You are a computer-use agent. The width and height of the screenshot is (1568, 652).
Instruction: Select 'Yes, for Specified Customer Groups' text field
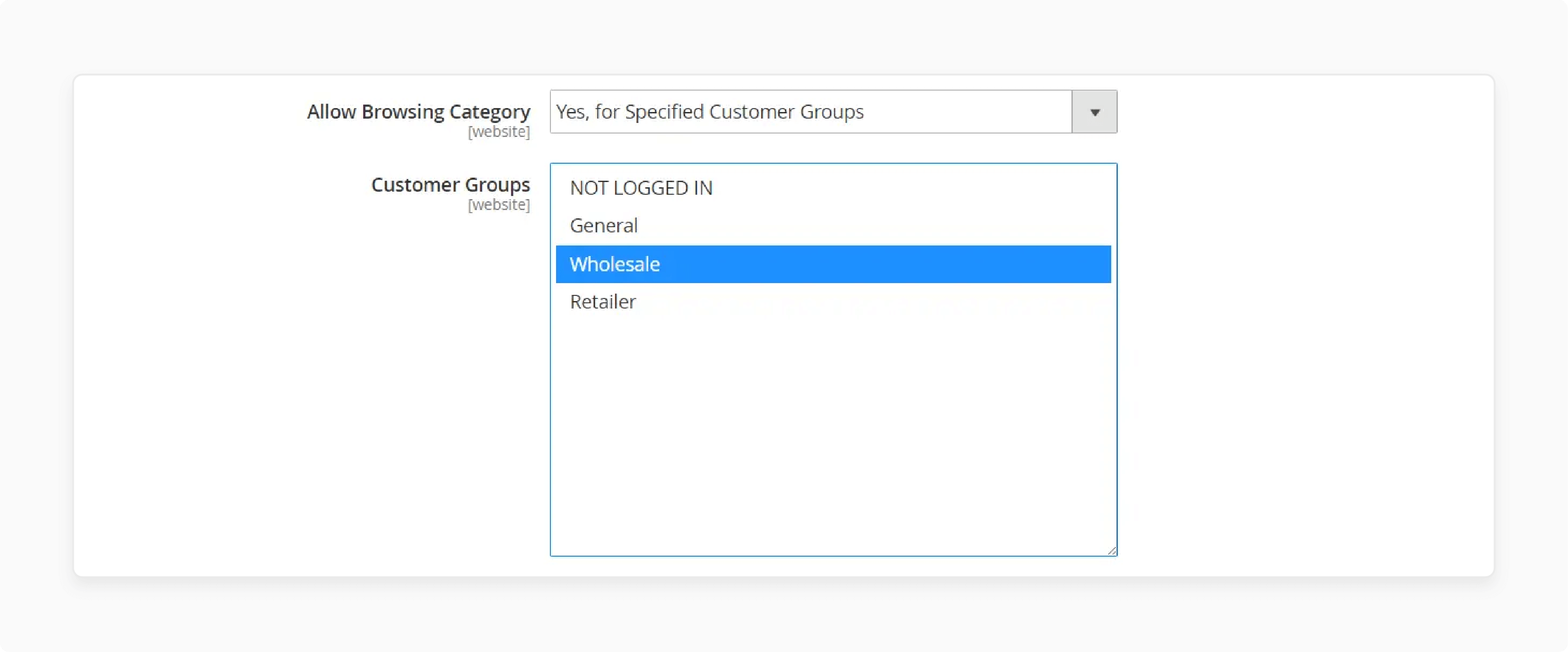[811, 112]
